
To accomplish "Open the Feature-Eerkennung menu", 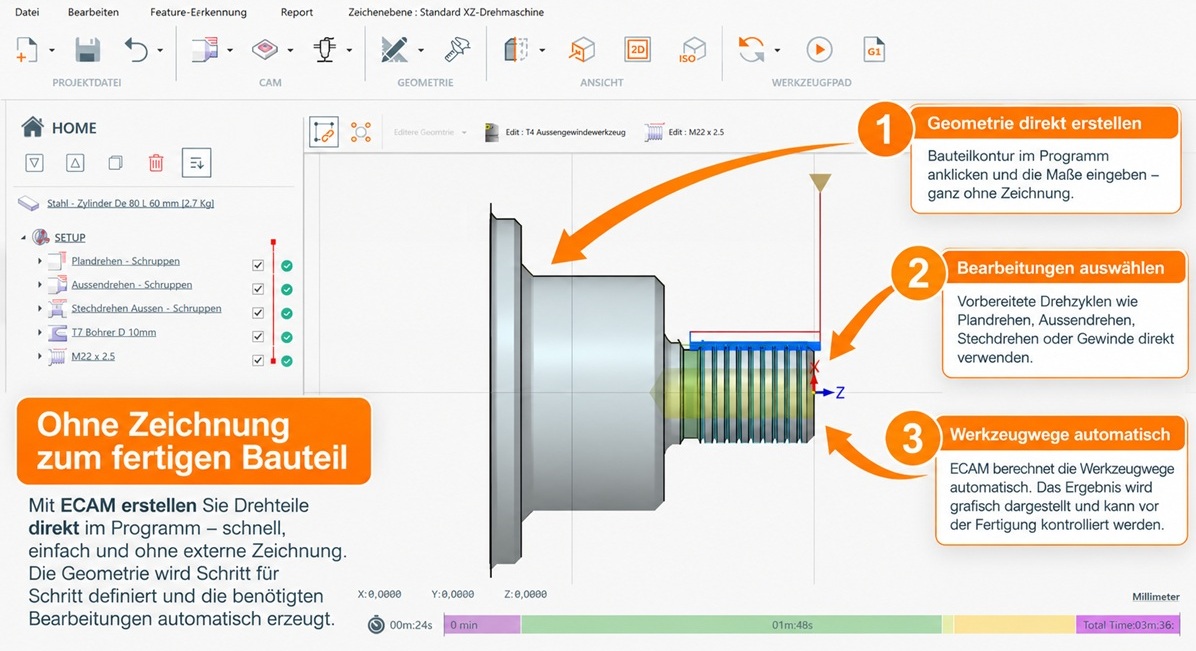I will [198, 12].
